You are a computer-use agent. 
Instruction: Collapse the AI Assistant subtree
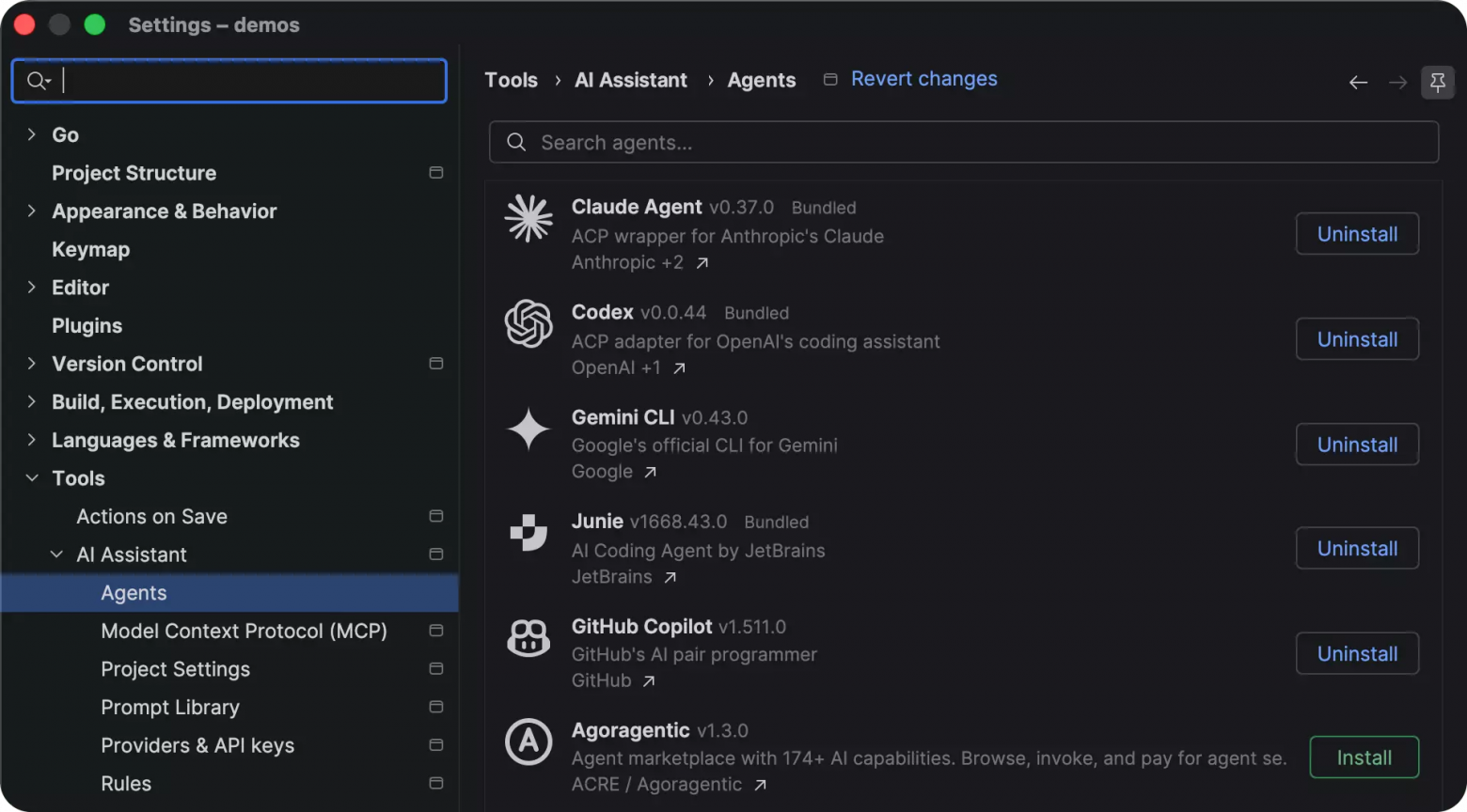56,554
